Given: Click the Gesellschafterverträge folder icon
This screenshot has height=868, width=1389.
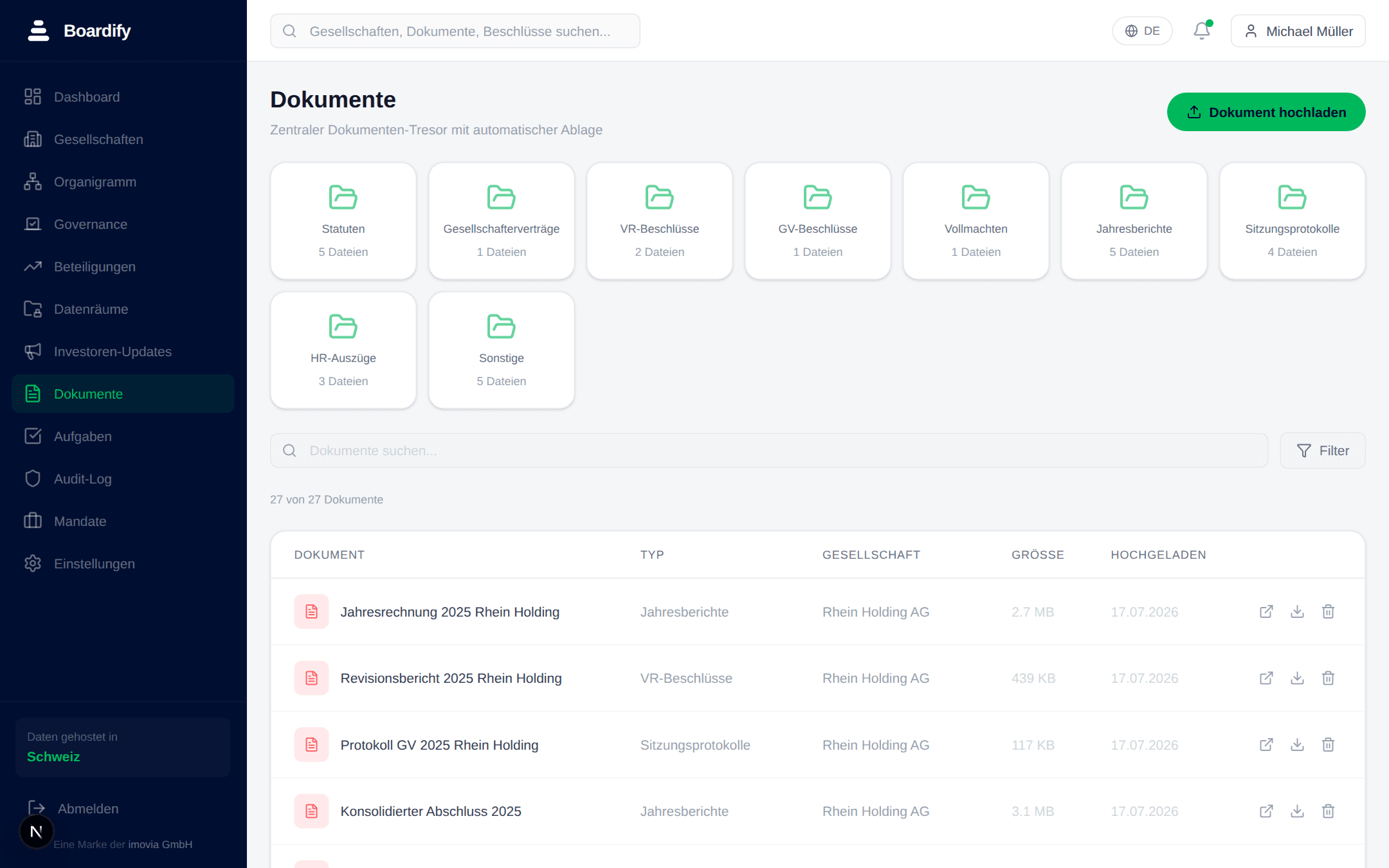Looking at the screenshot, I should [502, 197].
